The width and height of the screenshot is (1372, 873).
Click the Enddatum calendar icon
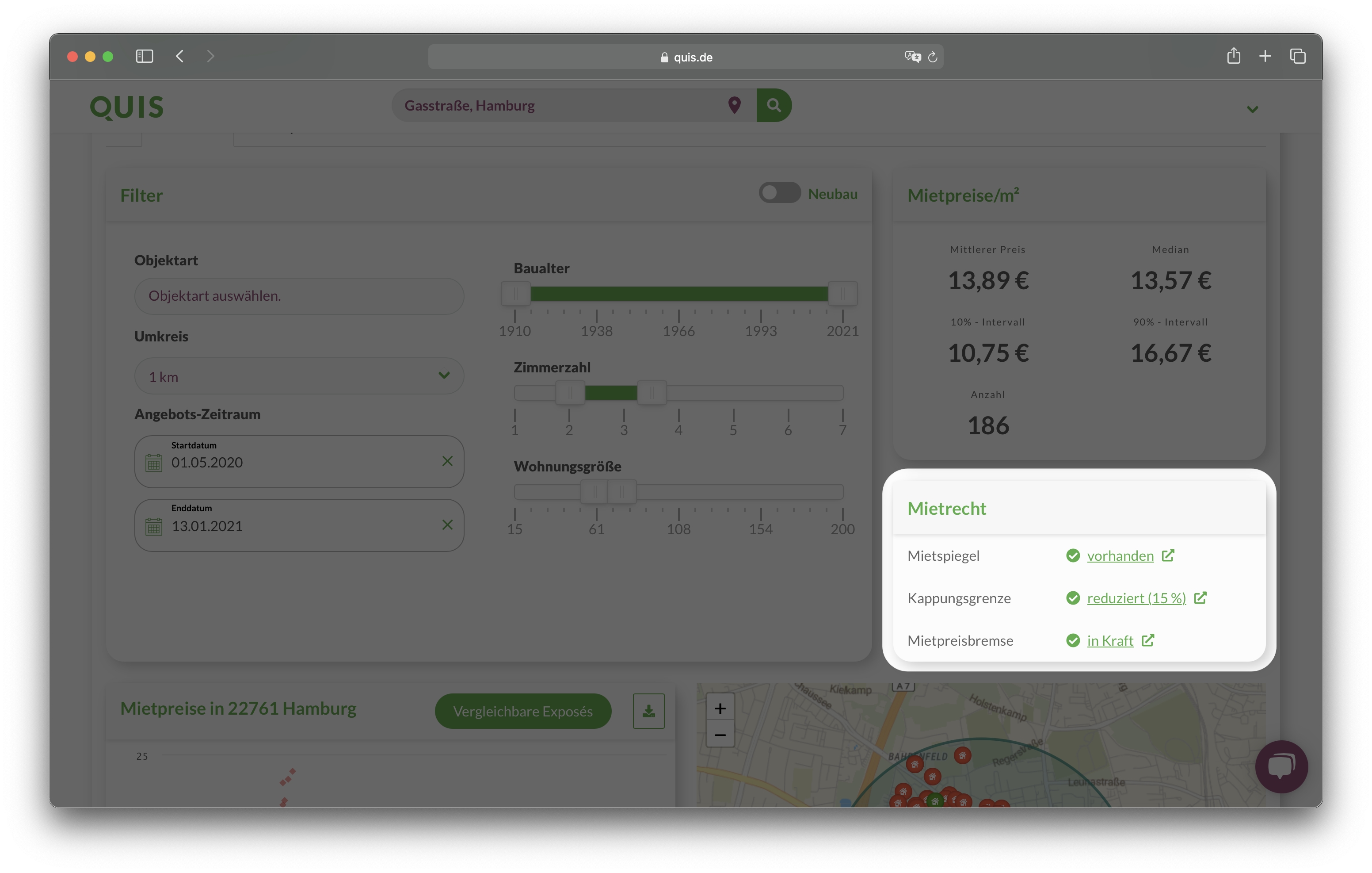point(153,526)
